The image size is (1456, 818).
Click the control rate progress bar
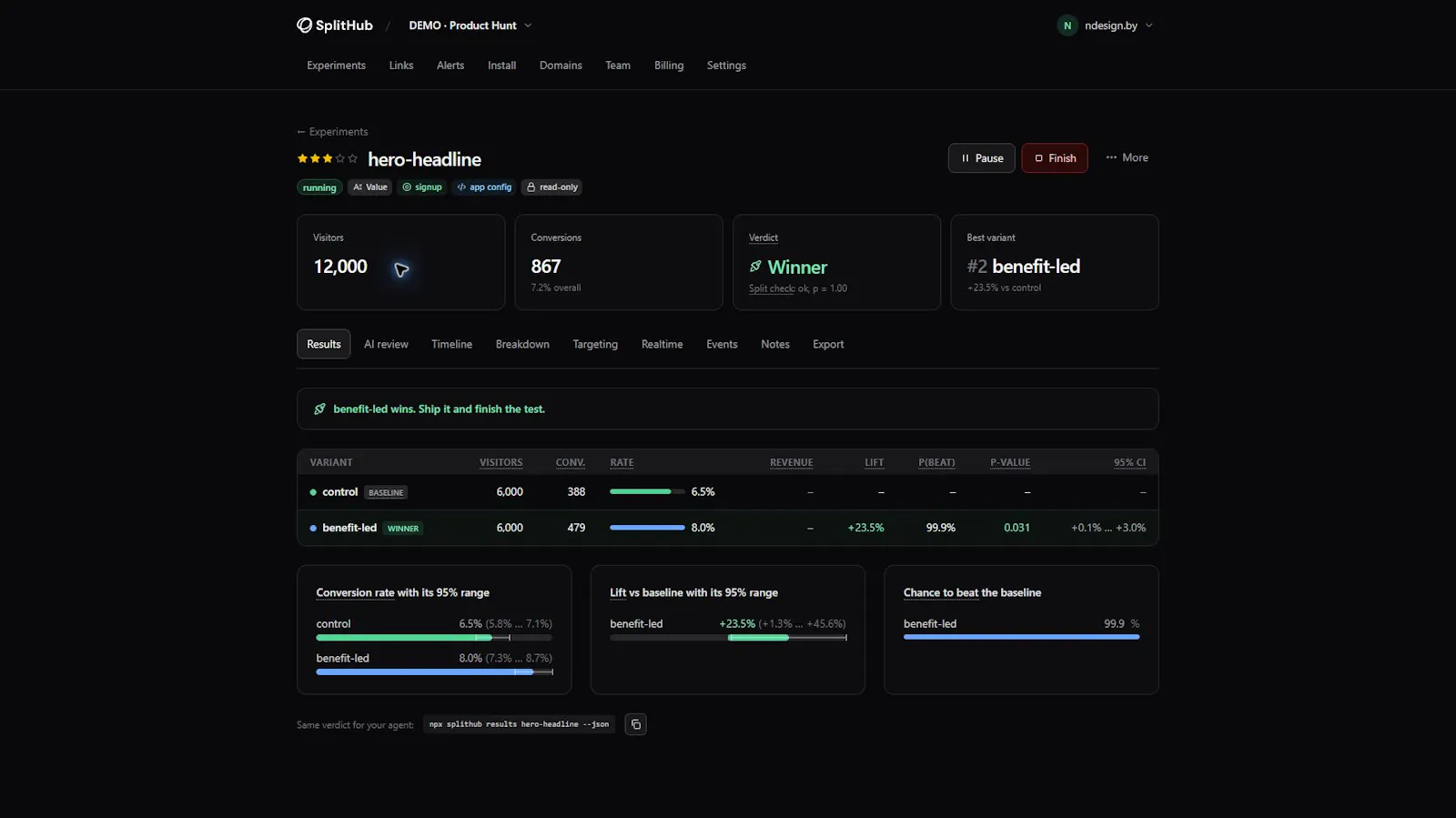[x=647, y=492]
